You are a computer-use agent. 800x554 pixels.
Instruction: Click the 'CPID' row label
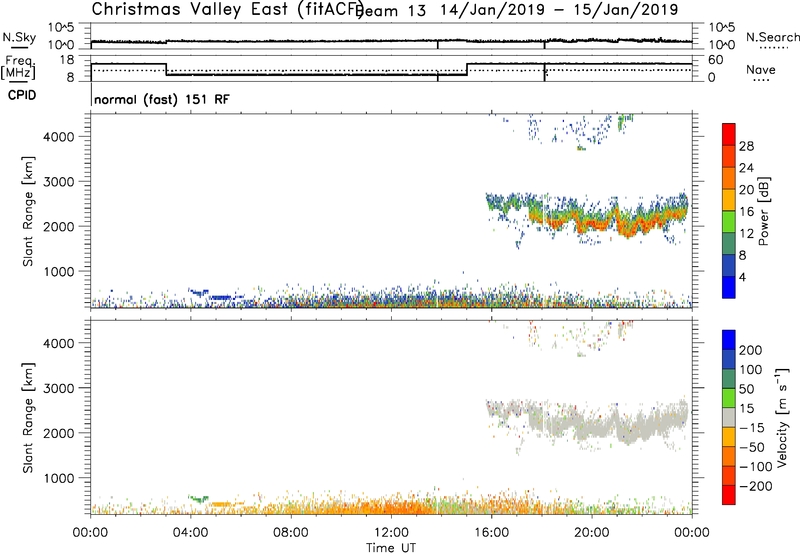click(22, 95)
